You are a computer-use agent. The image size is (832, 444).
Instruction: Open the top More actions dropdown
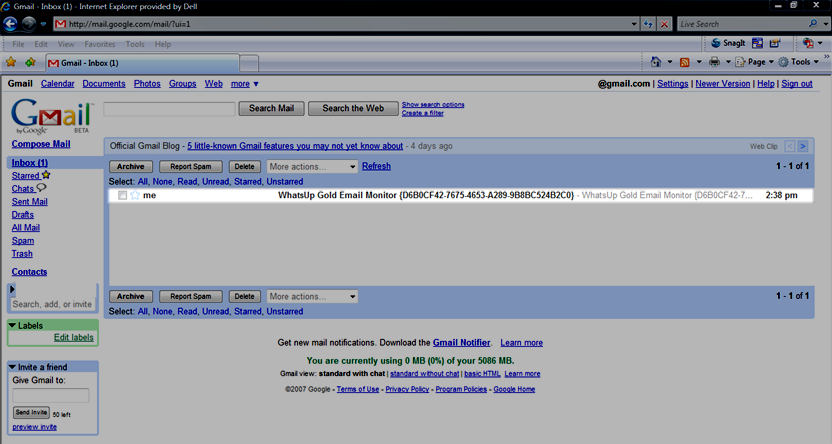[x=312, y=167]
